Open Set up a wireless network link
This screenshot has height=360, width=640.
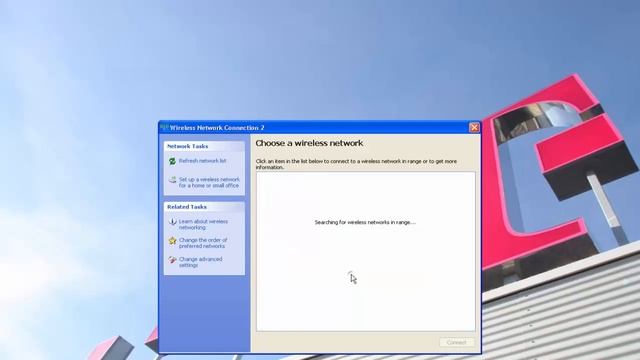click(x=209, y=182)
